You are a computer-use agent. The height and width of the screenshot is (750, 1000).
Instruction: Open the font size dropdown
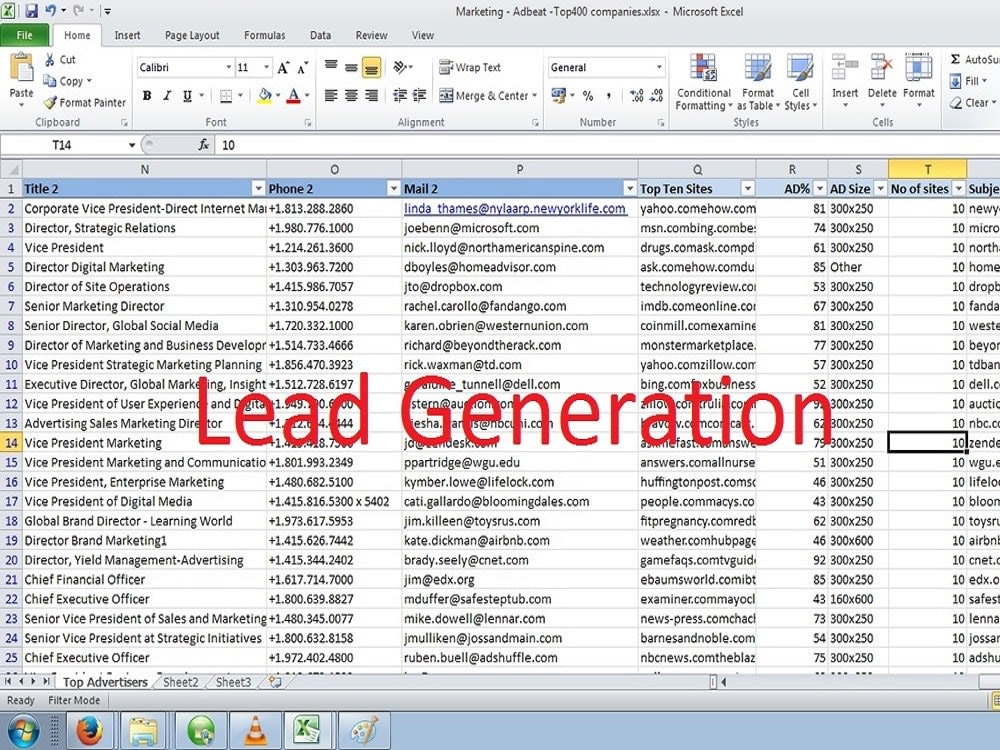(266, 67)
